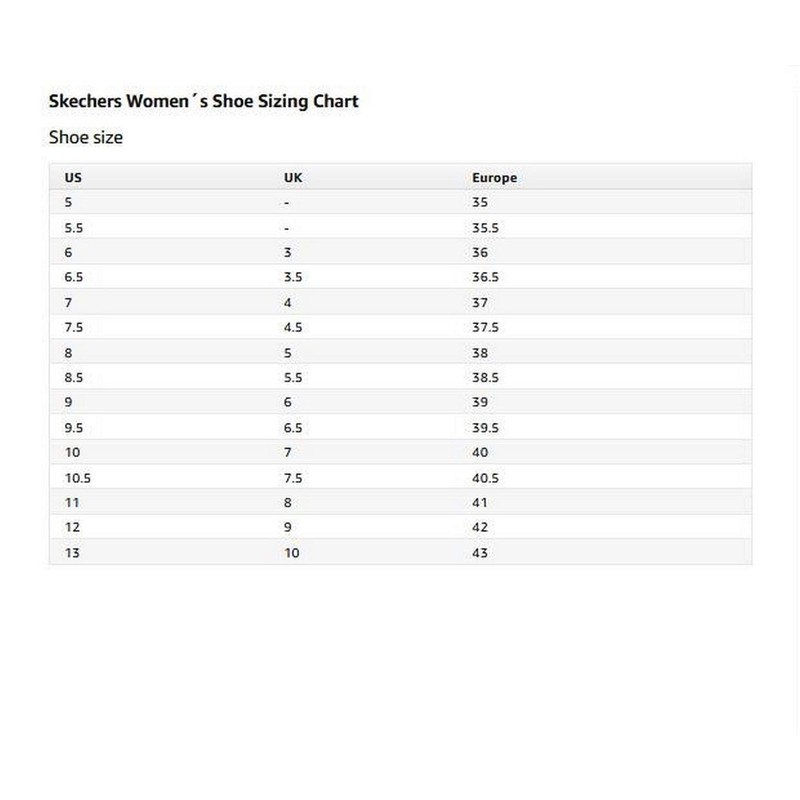Select the Europe column header
Screen dimensions: 800x800
pos(494,178)
